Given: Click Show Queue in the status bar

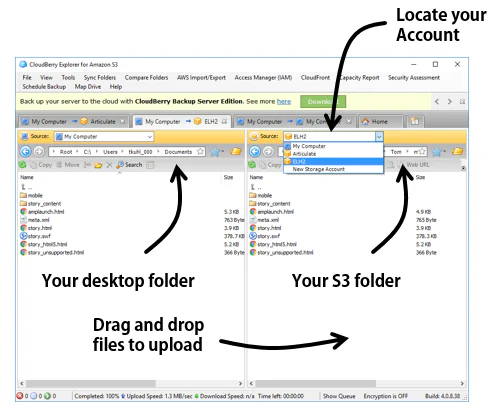Looking at the screenshot, I should (339, 396).
